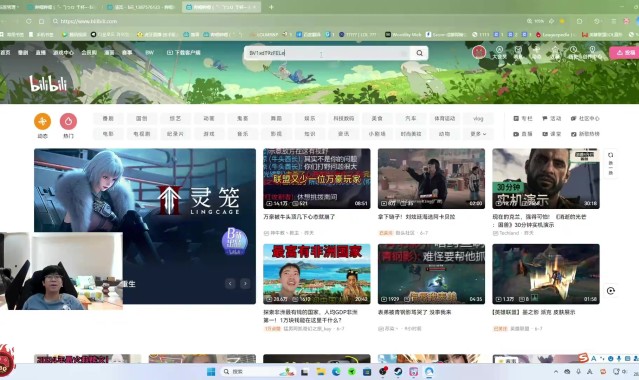Viewport: 639px width, 380px height.
Task: Select 直播 in the top navigation
Action: click(40, 53)
